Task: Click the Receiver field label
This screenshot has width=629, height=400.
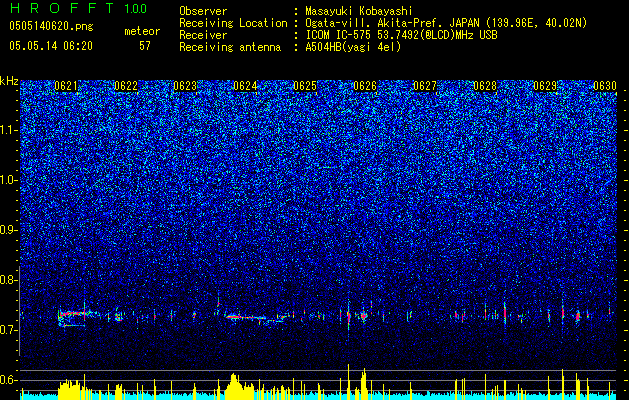Action: point(203,35)
